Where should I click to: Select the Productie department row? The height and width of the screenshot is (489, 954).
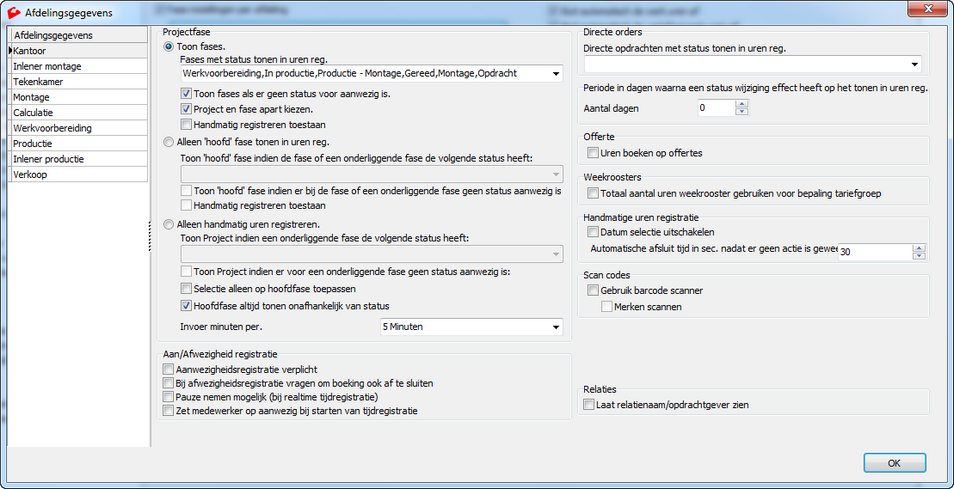(79, 144)
